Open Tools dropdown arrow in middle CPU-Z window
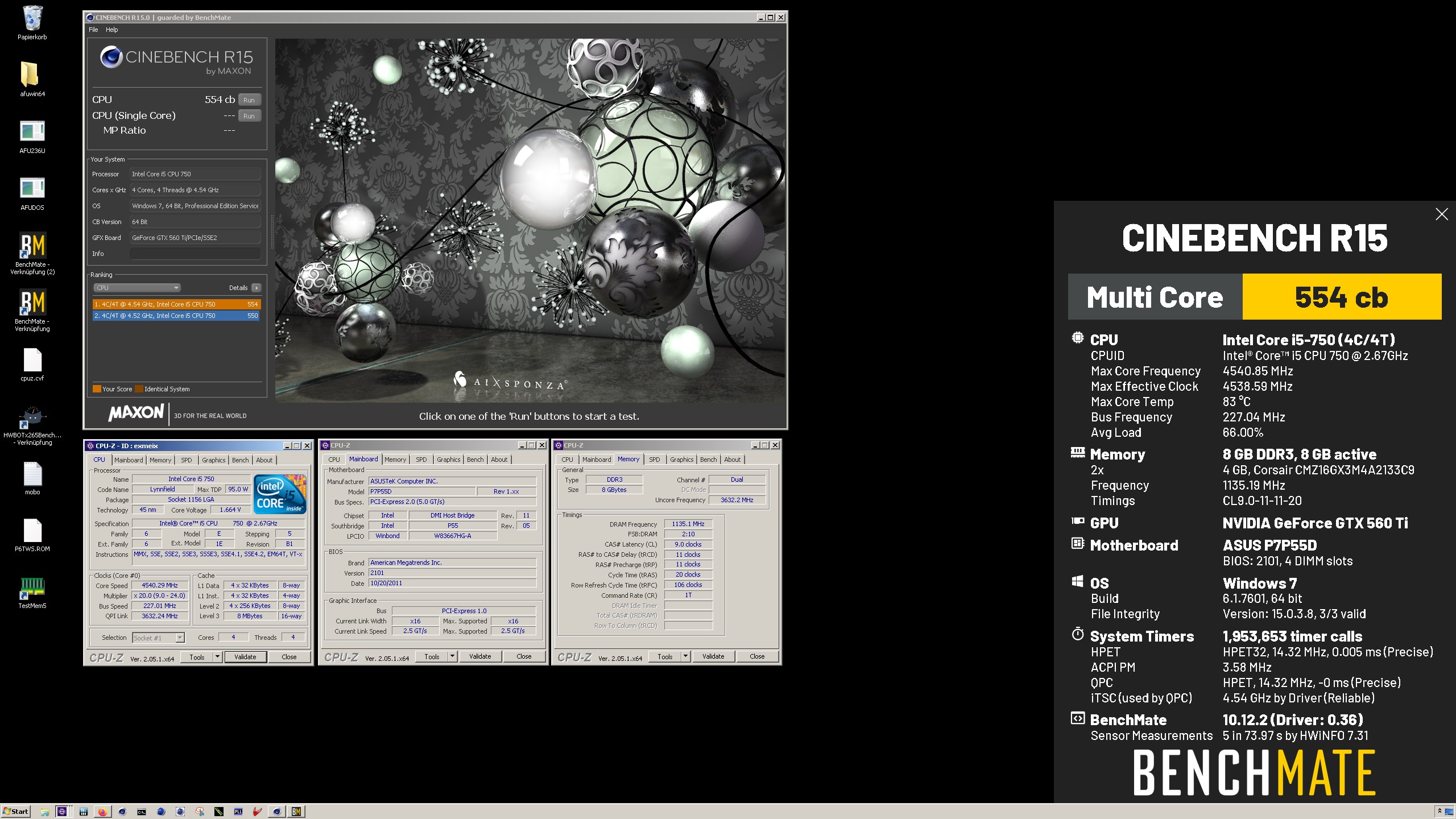Screen dimensions: 1456x819 (452, 656)
